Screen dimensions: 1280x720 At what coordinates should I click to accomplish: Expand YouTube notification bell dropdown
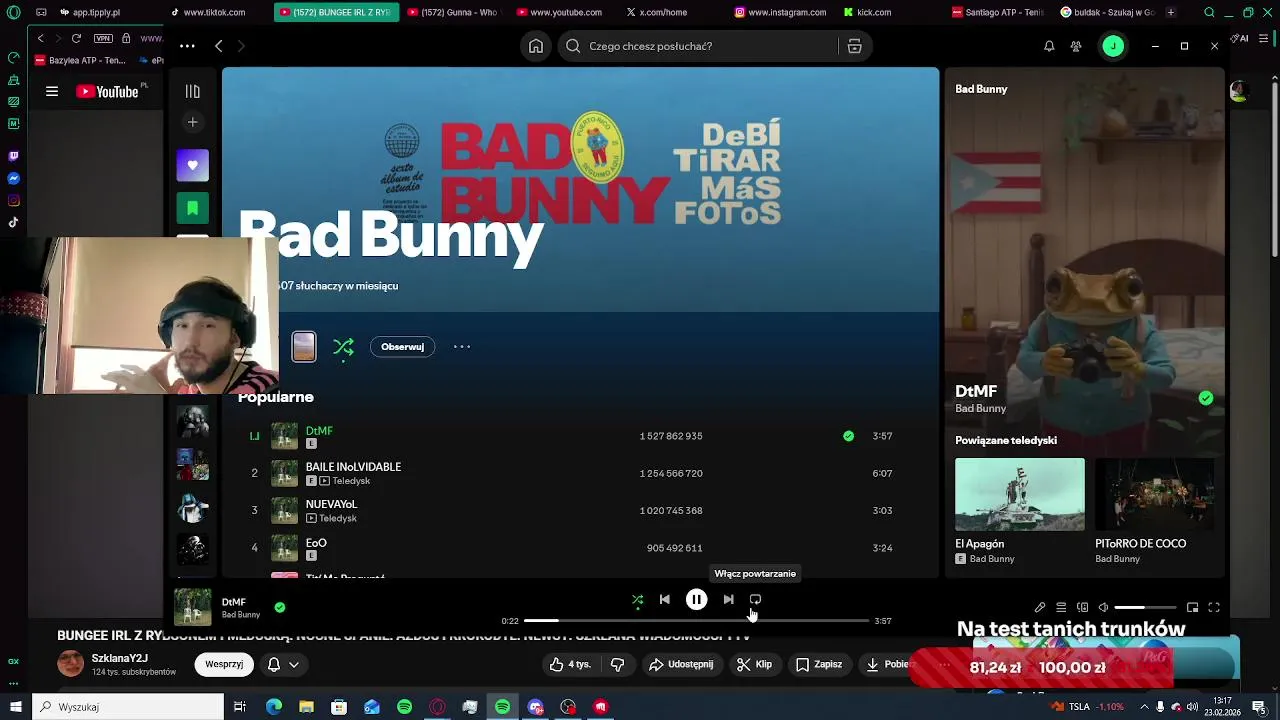coord(282,664)
